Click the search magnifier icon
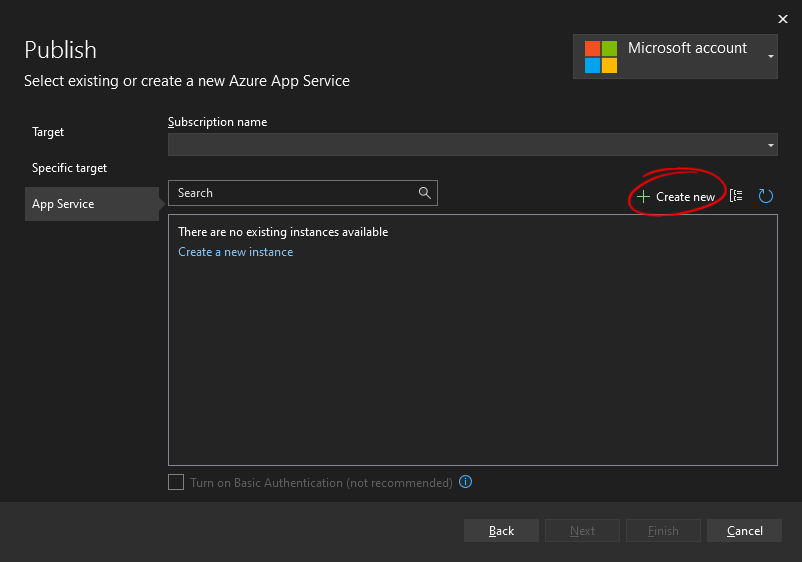 coord(425,193)
